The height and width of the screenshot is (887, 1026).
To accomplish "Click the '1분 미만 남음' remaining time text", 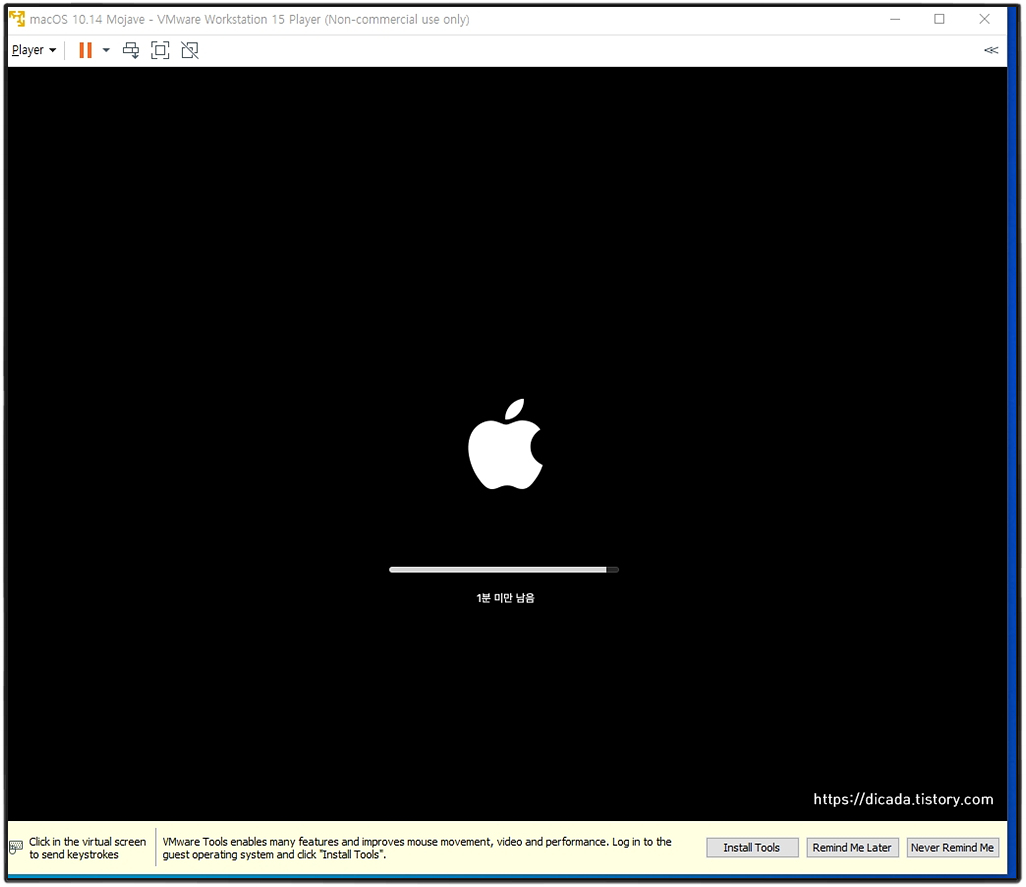I will click(505, 598).
